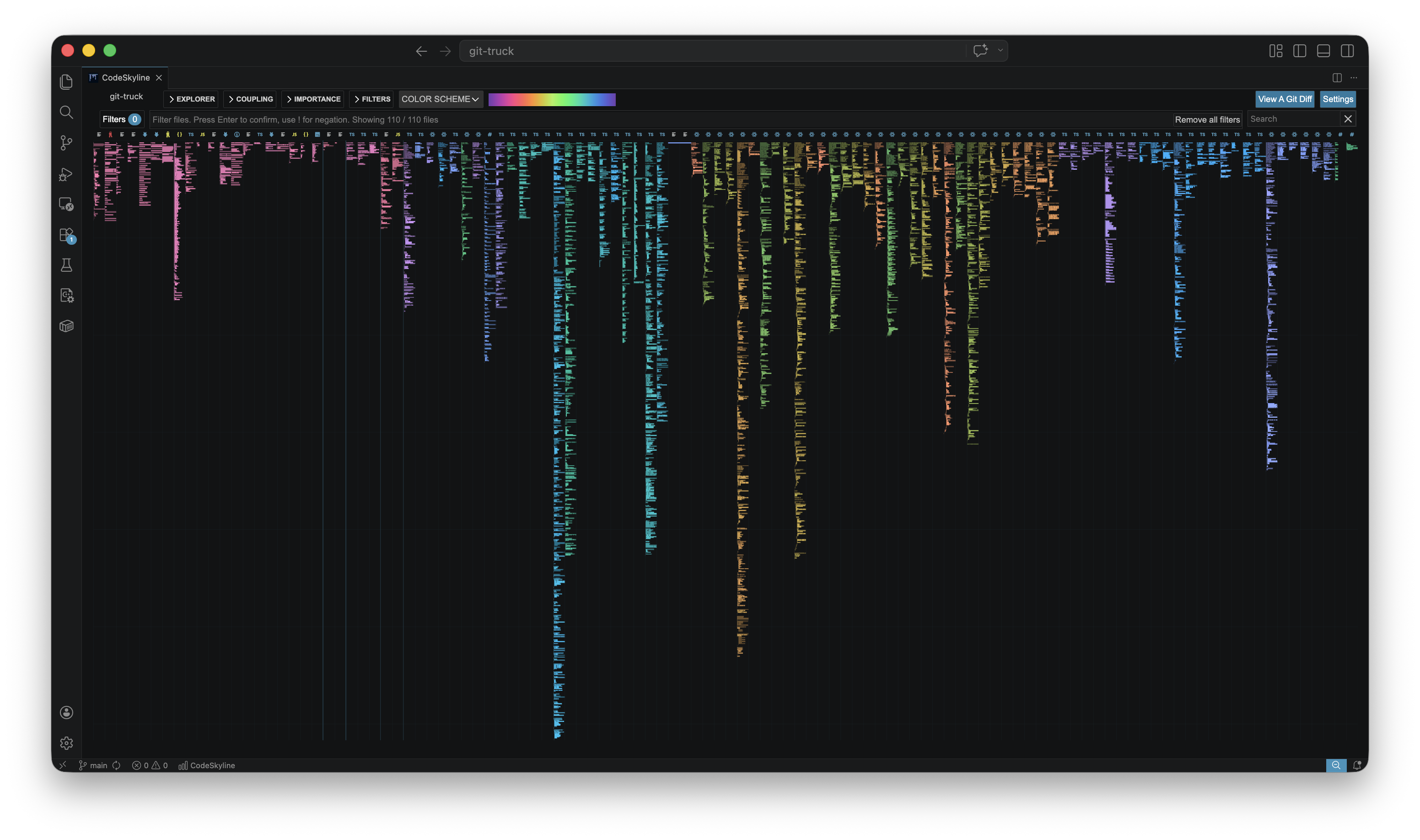Go back using title bar arrow
Screen dimensions: 1420x840
pos(421,51)
